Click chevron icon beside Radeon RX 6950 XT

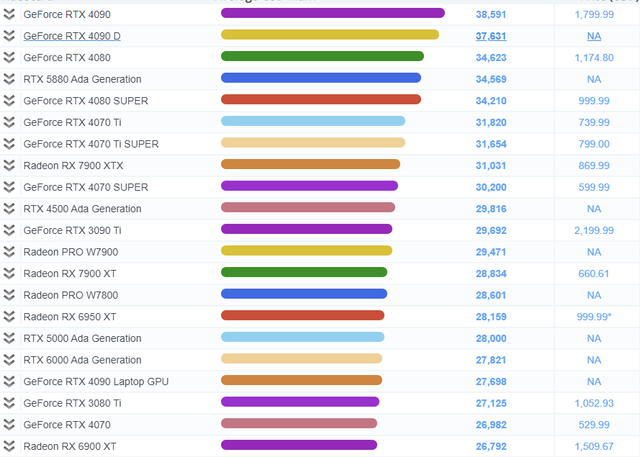tap(9, 316)
